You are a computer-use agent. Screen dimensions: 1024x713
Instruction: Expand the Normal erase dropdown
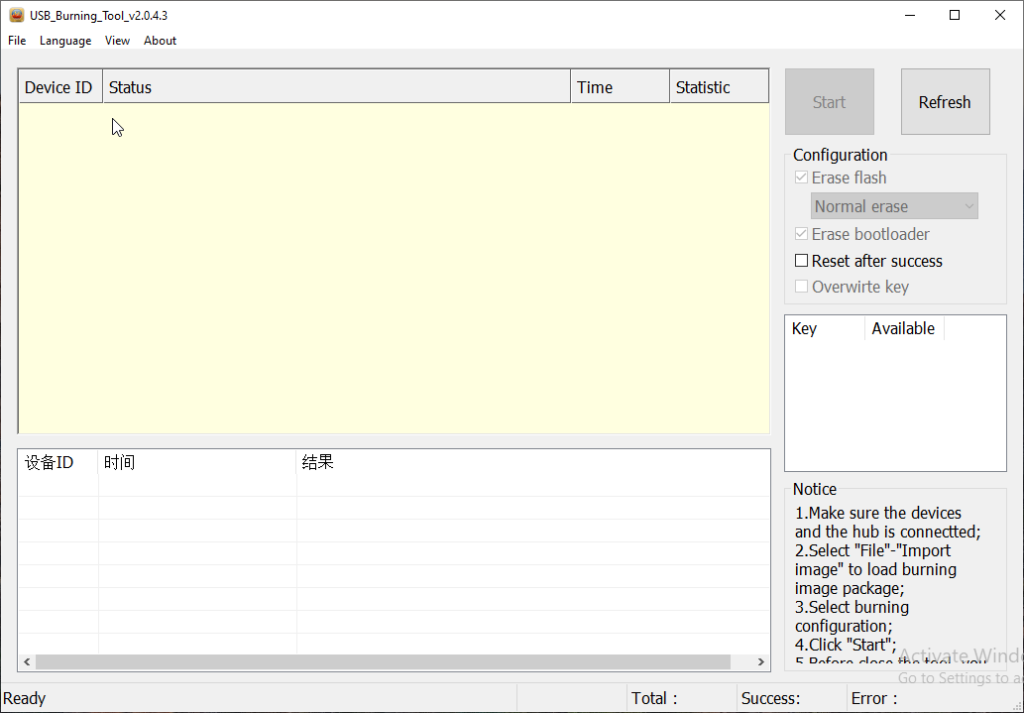(894, 206)
